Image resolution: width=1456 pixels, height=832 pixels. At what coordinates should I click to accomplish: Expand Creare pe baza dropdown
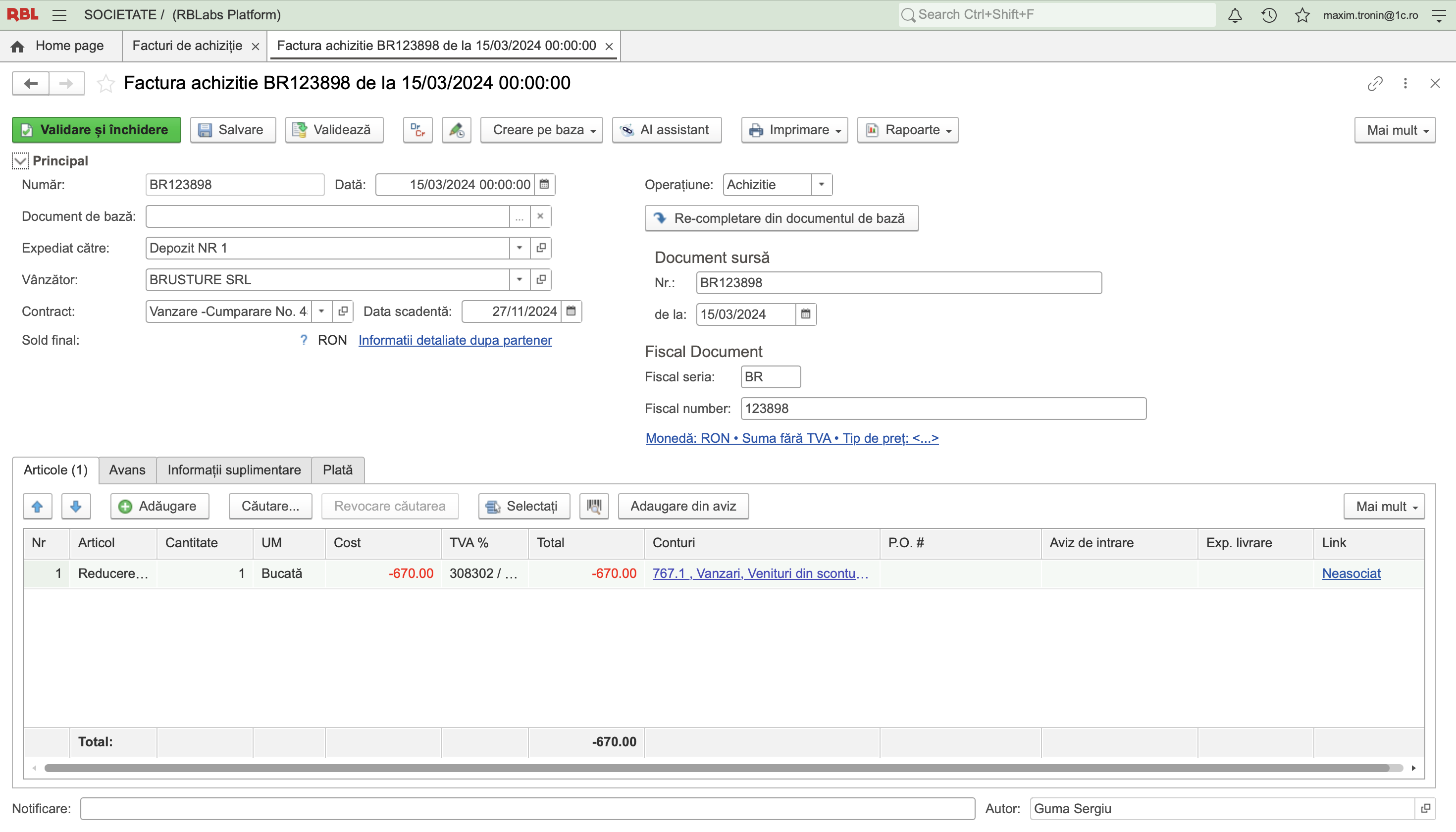tap(542, 130)
